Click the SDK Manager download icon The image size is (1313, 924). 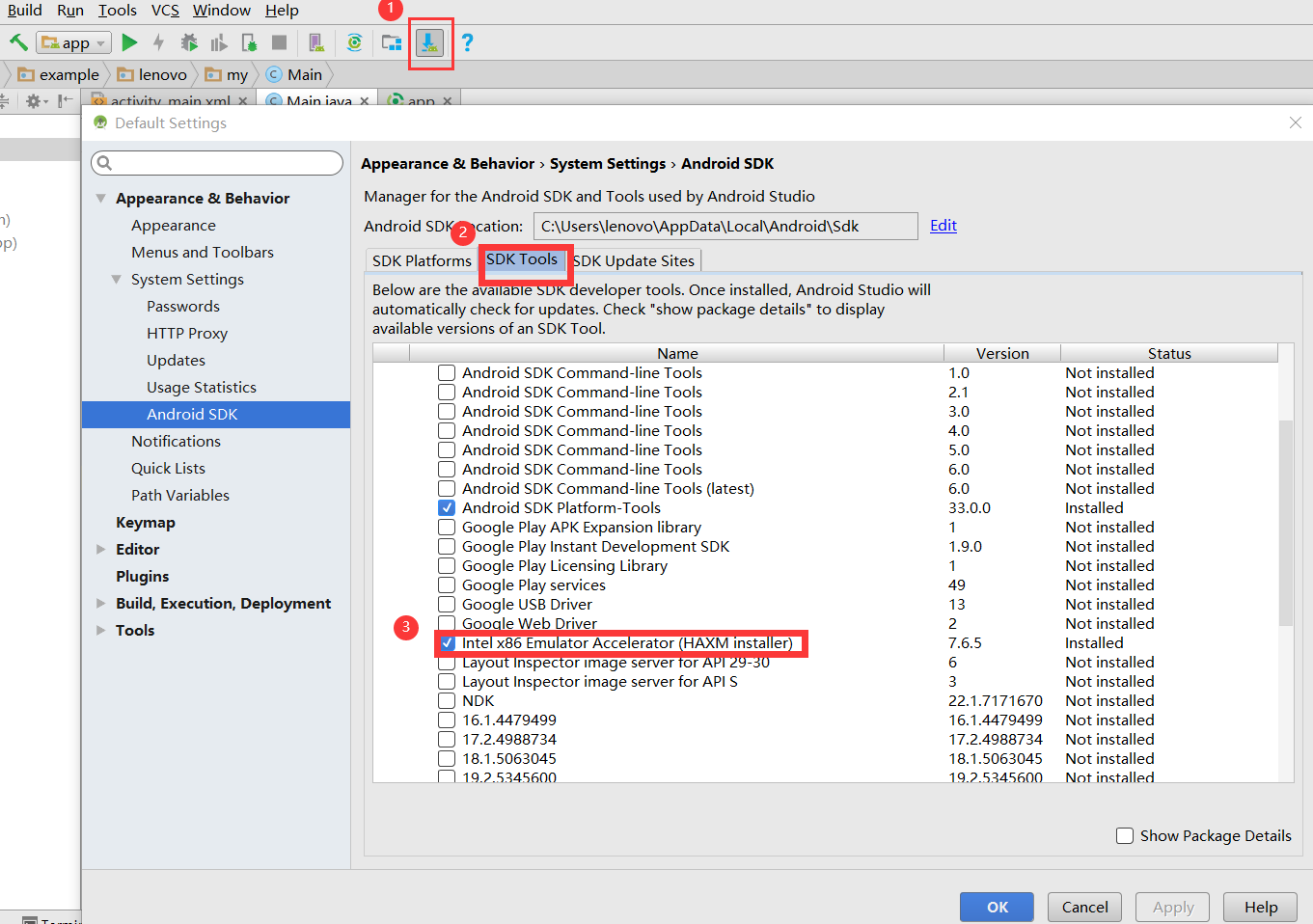point(429,42)
